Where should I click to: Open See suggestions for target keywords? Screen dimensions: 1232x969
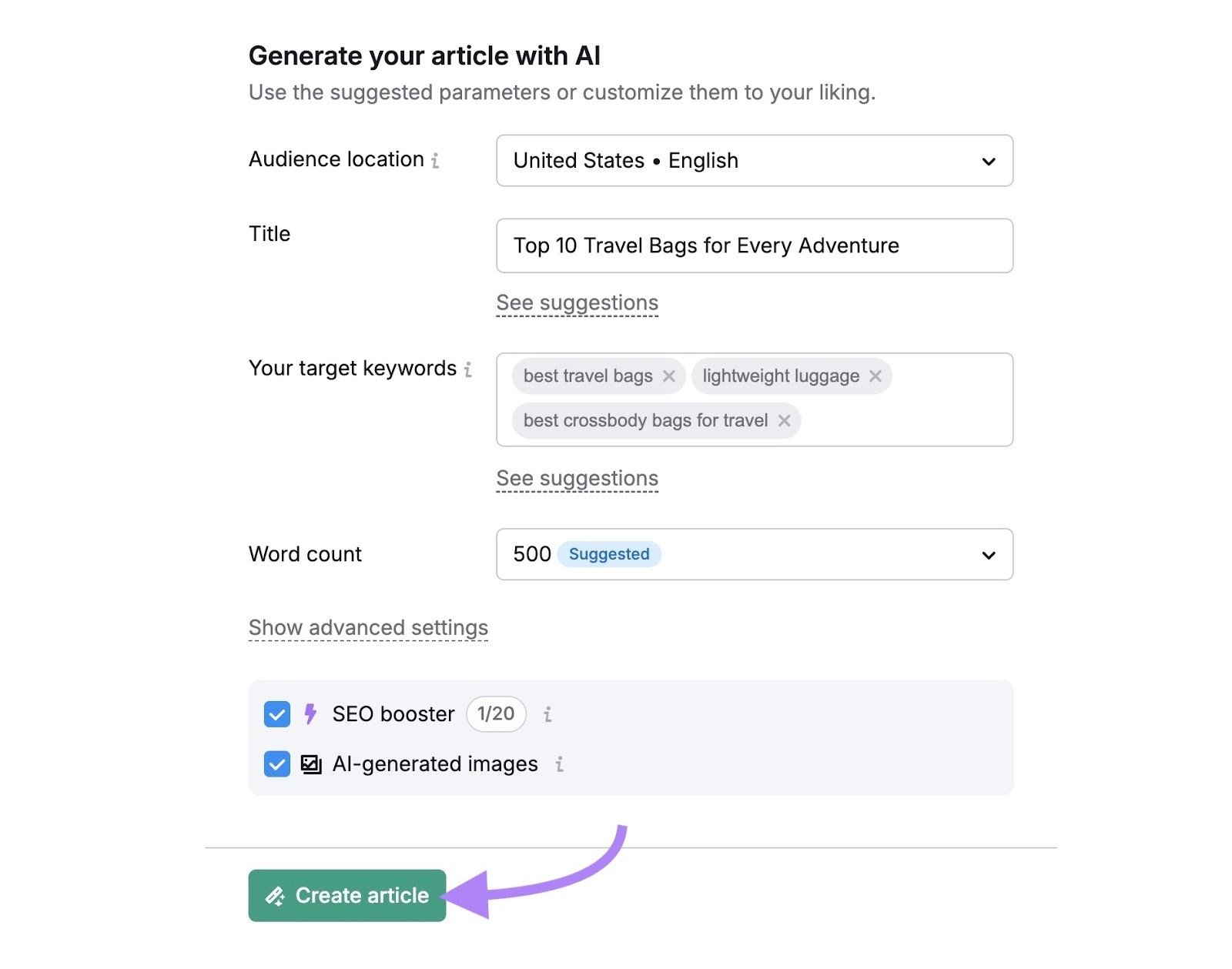pyautogui.click(x=577, y=478)
